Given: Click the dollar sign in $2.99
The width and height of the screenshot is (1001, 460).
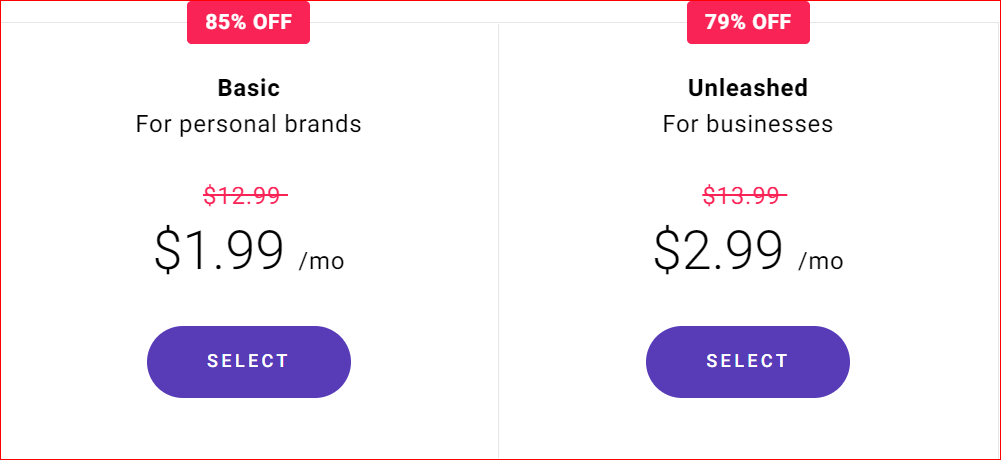Looking at the screenshot, I should coord(667,251).
